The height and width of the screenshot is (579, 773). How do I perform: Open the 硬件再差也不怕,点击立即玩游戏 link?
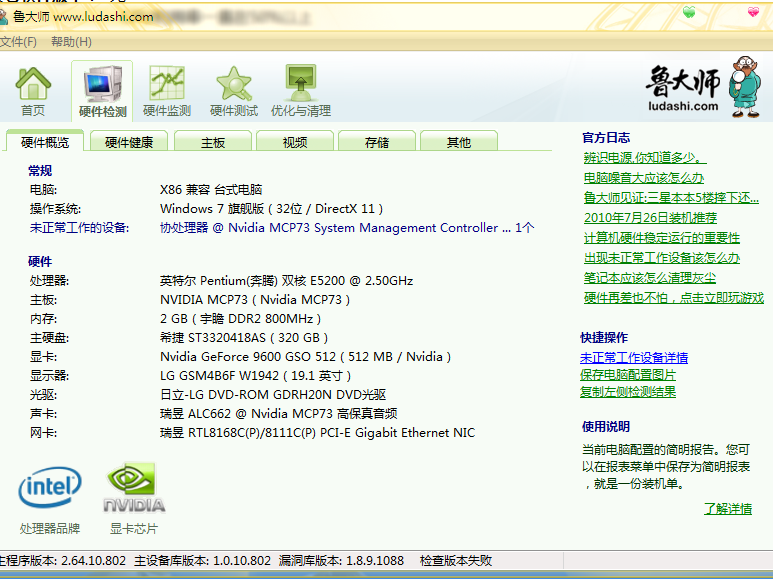[673, 298]
